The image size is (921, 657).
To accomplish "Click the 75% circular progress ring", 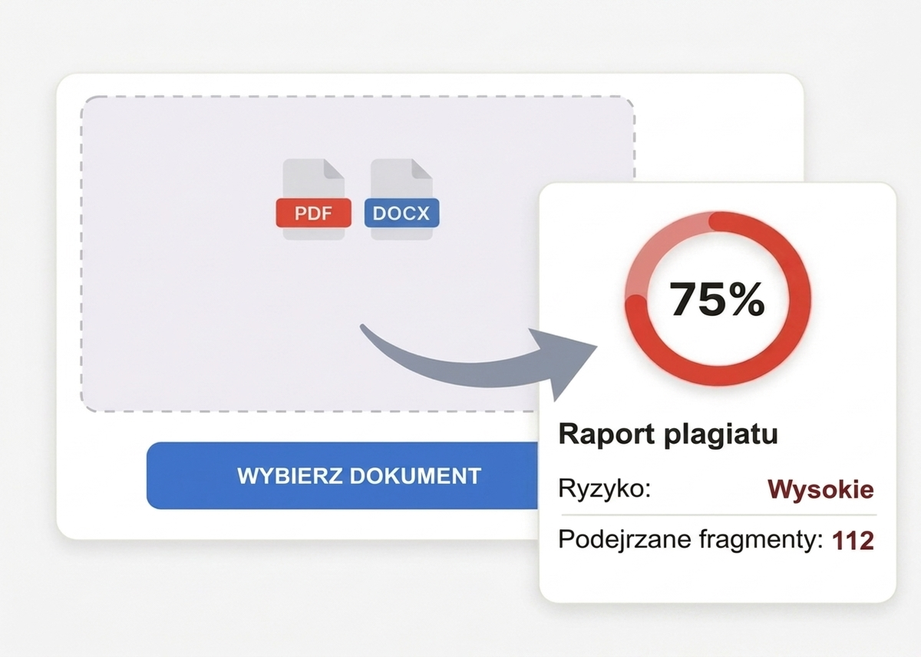I will point(718,298).
